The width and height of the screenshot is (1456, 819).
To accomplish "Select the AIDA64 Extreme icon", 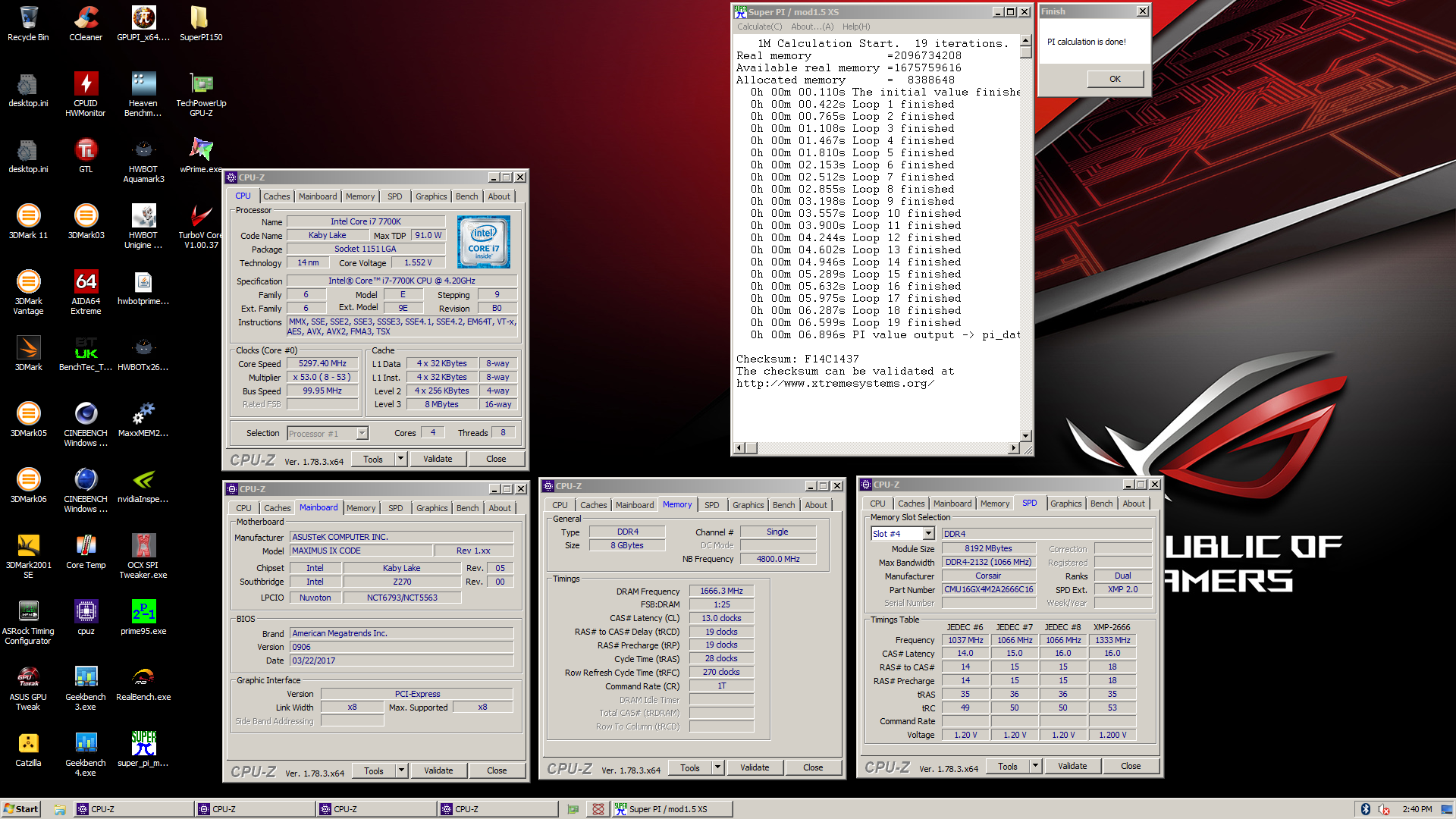I will coord(86,292).
